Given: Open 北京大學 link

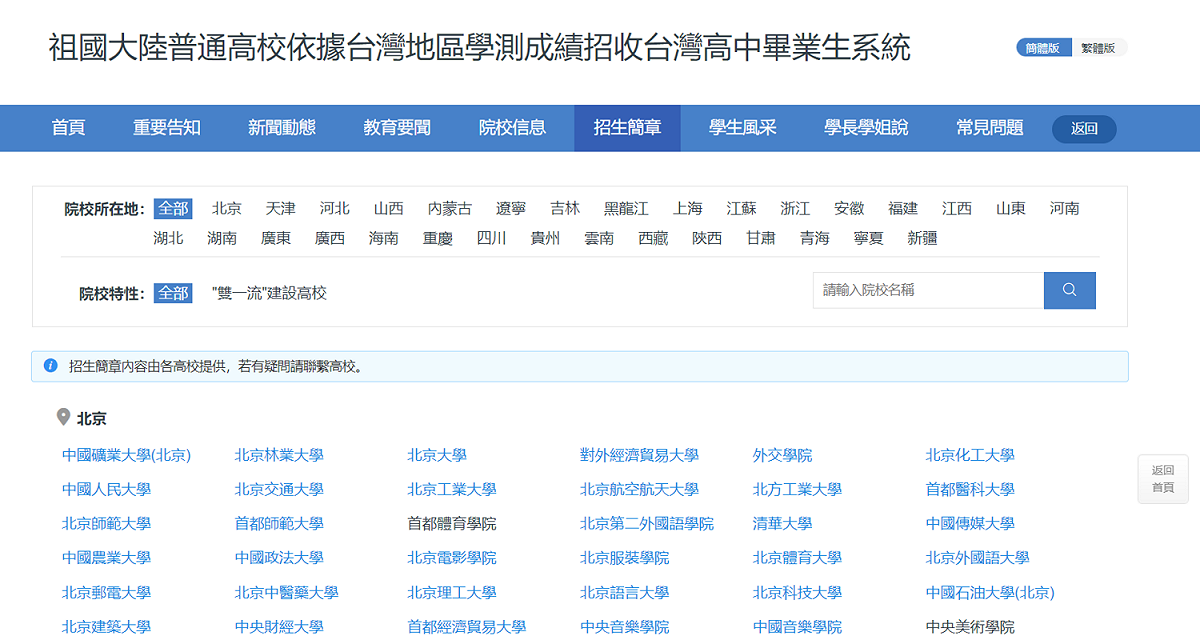Looking at the screenshot, I should point(437,455).
